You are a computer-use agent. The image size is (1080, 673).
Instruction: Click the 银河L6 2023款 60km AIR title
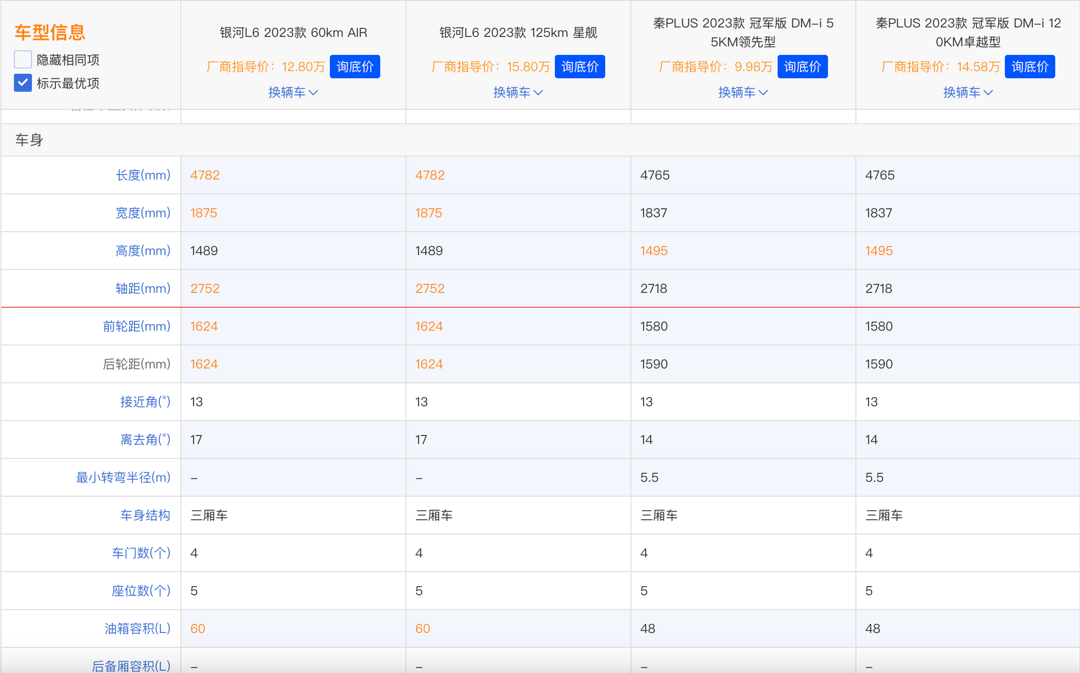pos(293,32)
